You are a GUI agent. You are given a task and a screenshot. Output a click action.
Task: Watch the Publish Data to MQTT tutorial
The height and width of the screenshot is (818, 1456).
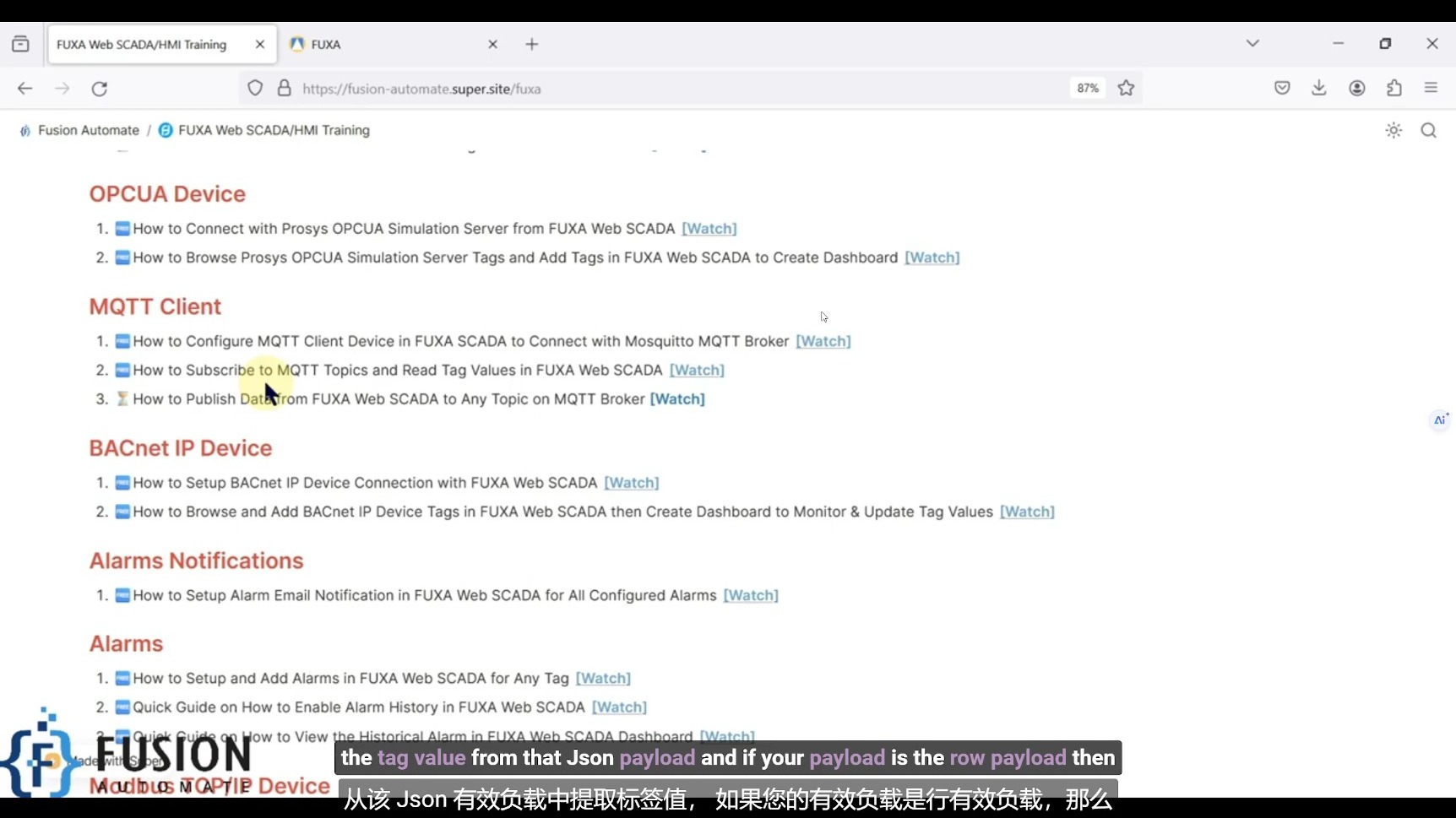point(677,398)
